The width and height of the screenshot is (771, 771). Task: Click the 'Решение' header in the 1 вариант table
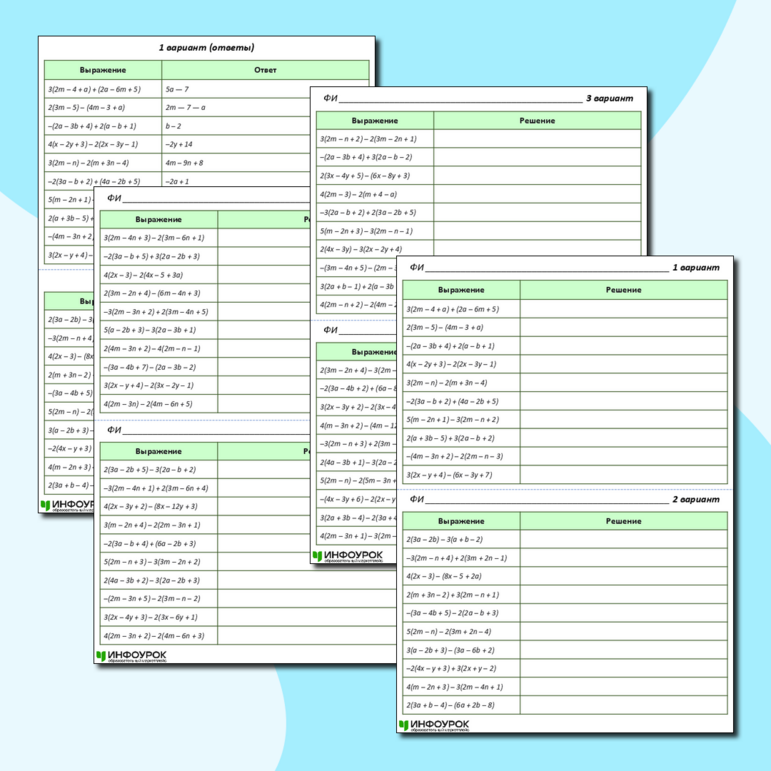point(623,290)
